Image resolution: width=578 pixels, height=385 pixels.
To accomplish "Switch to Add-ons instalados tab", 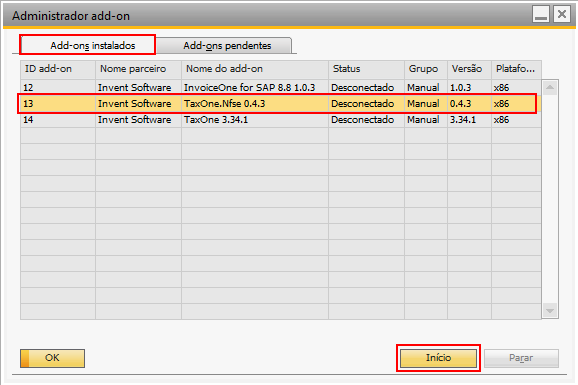I will click(88, 45).
